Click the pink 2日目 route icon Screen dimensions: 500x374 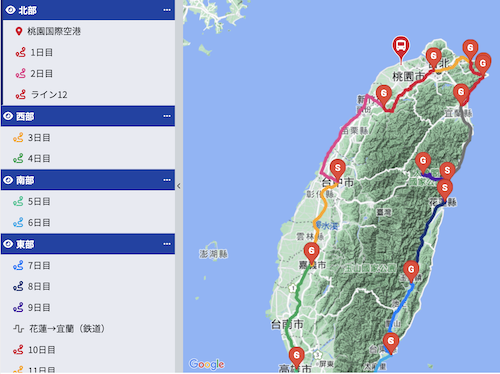coord(20,73)
